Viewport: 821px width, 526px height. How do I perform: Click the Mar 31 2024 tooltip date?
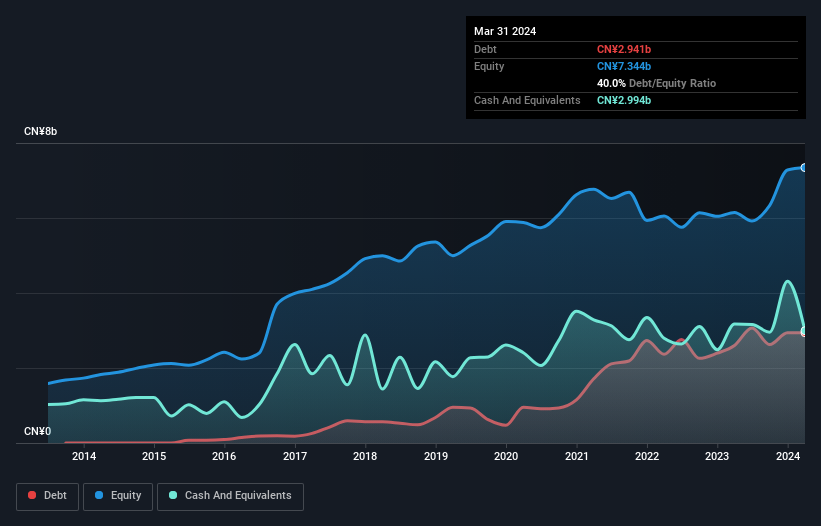(505, 31)
